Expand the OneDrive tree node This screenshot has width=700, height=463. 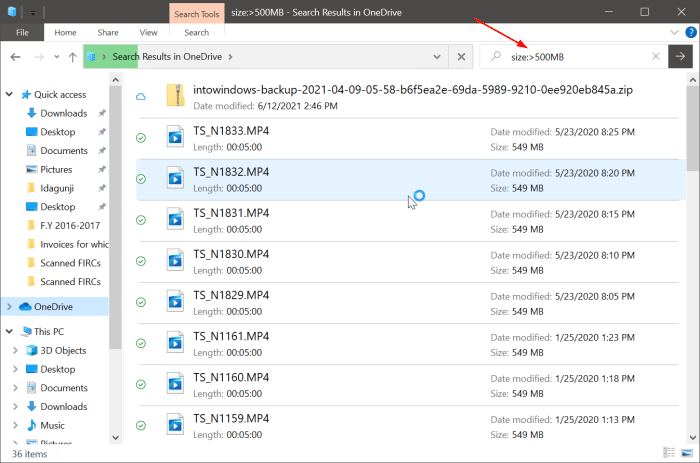pyautogui.click(x=9, y=307)
